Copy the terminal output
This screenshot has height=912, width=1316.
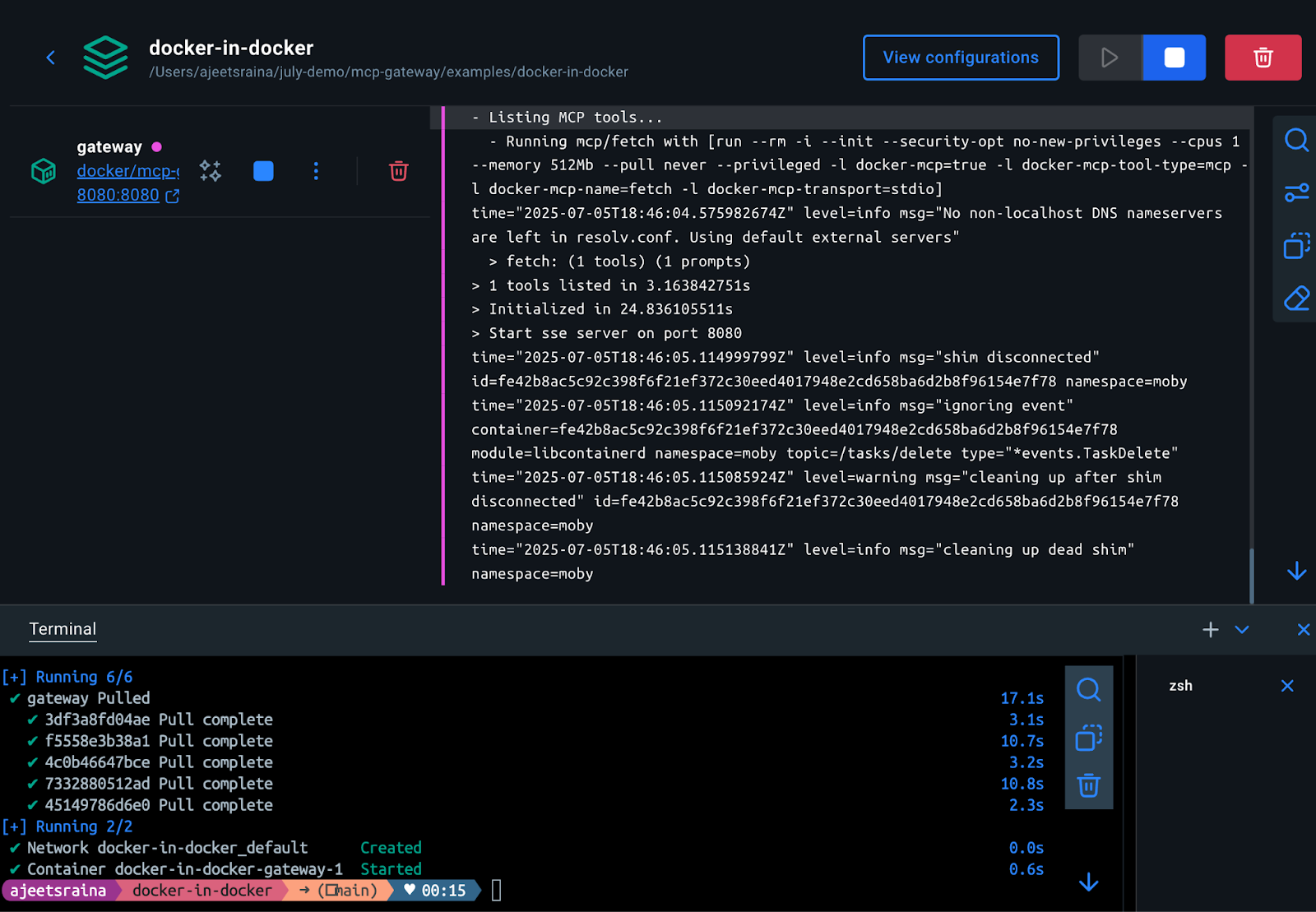tap(1088, 738)
